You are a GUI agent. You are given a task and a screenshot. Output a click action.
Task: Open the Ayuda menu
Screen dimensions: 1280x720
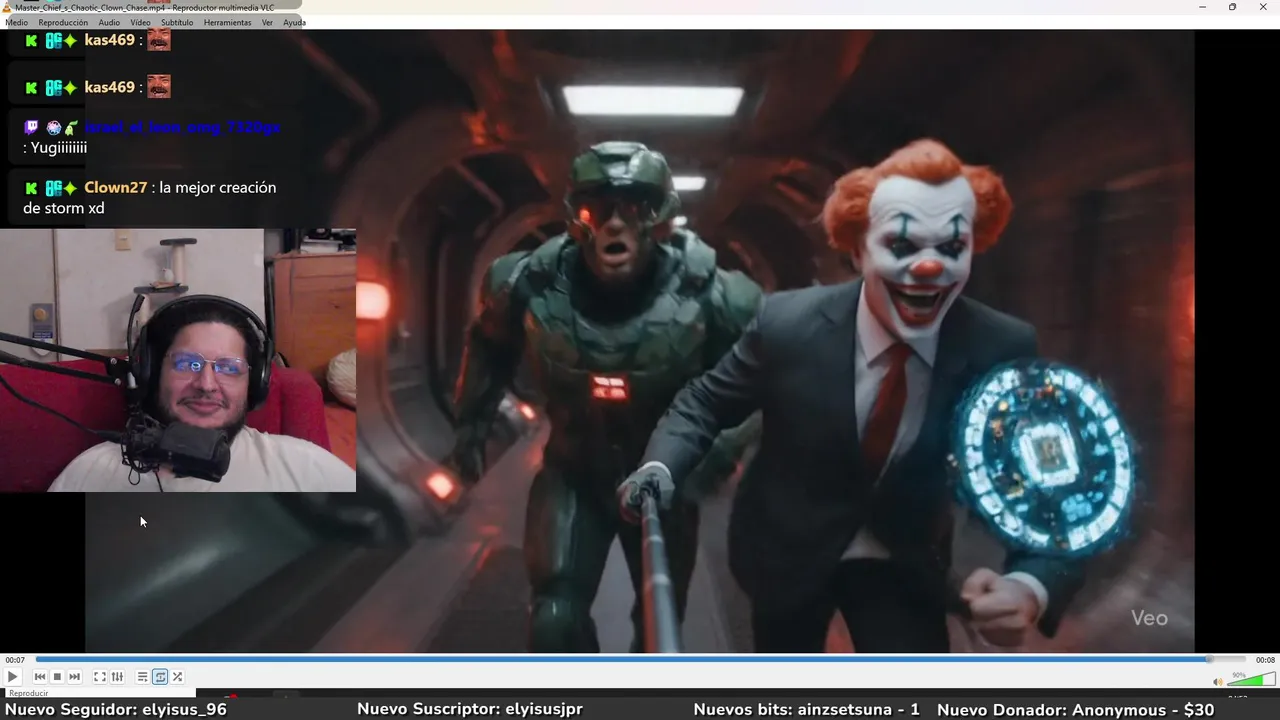(294, 22)
